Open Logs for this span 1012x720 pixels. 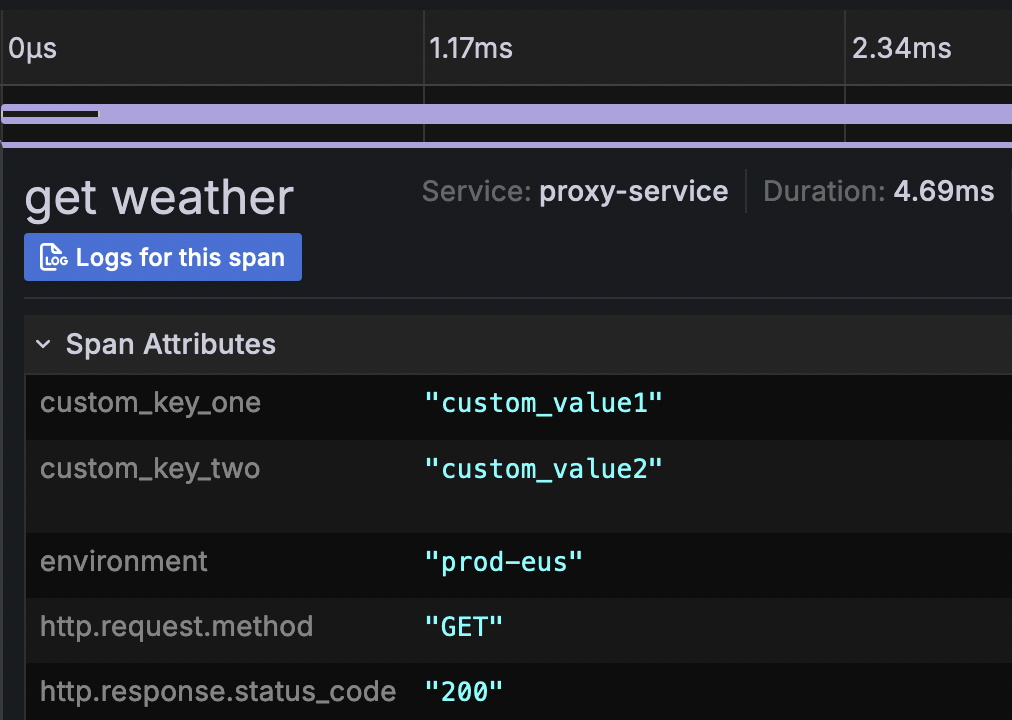[180, 258]
